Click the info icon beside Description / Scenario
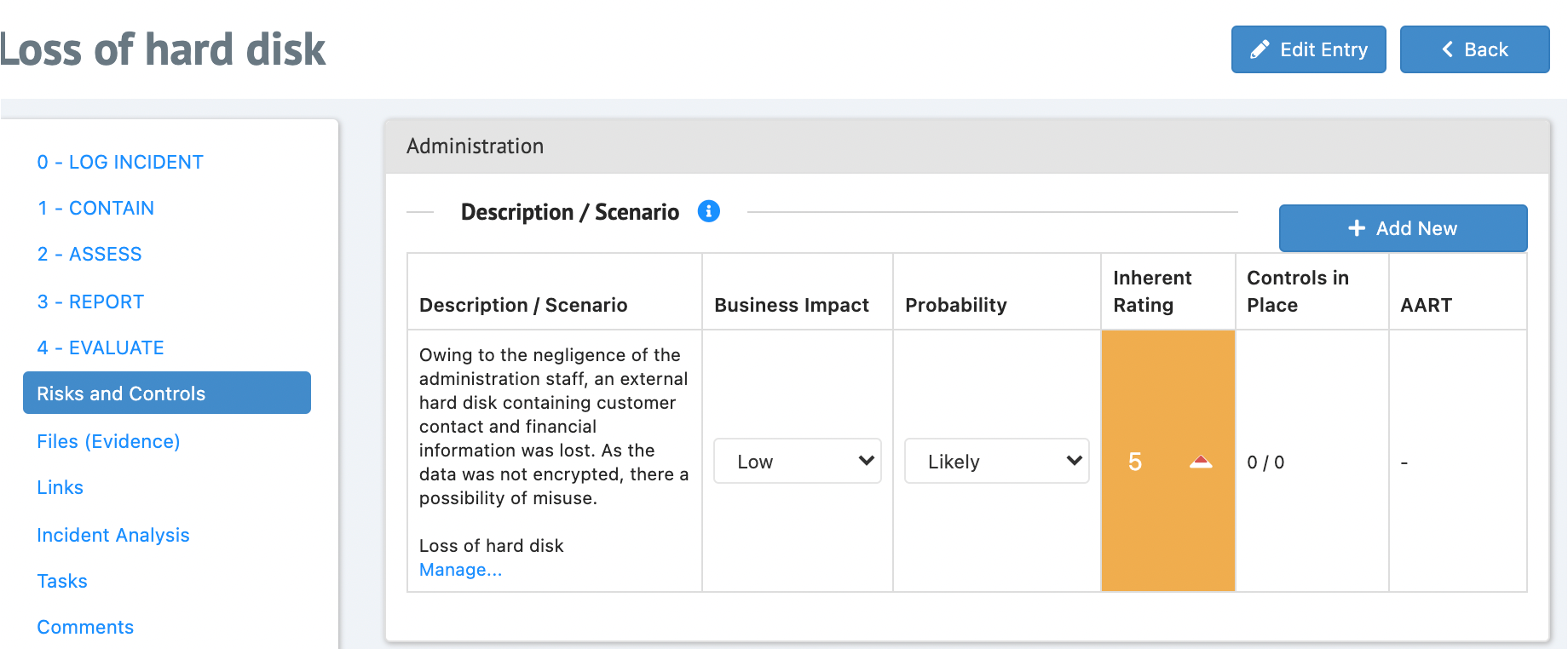1568x649 pixels. (x=709, y=211)
